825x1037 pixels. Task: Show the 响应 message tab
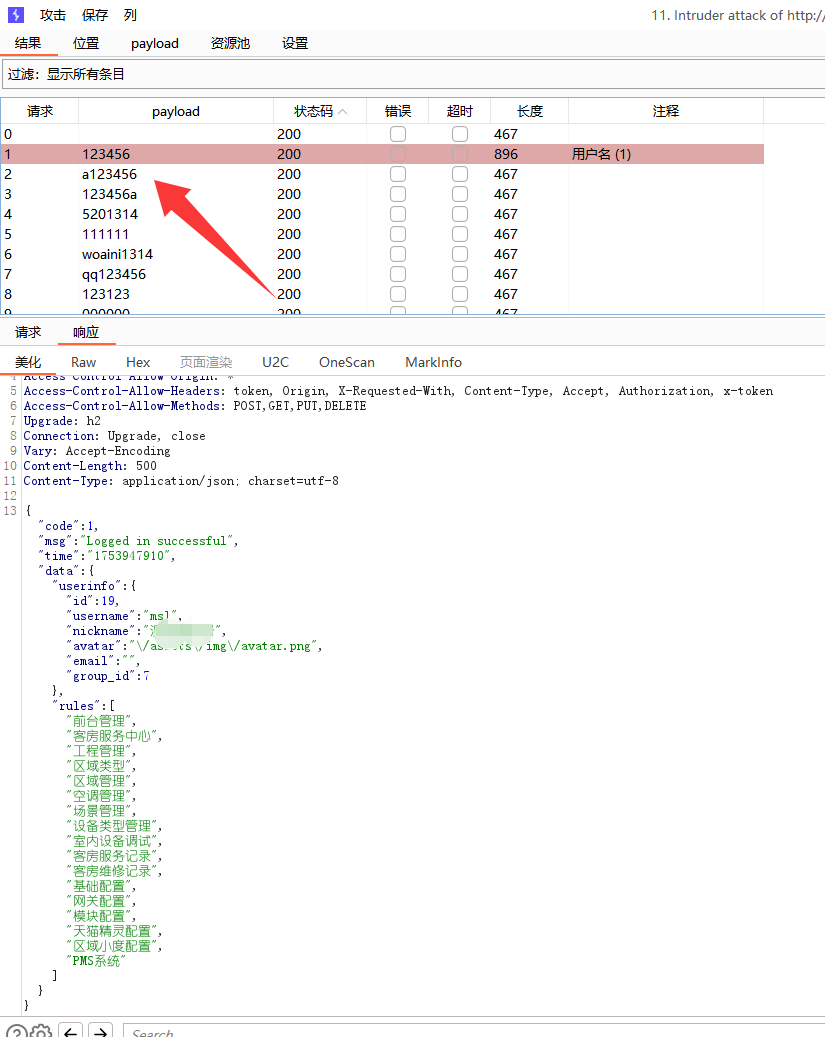point(86,332)
